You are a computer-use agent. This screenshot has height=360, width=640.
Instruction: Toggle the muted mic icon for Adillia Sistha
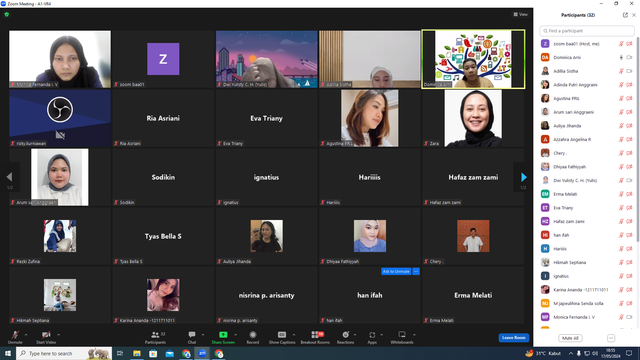621,71
